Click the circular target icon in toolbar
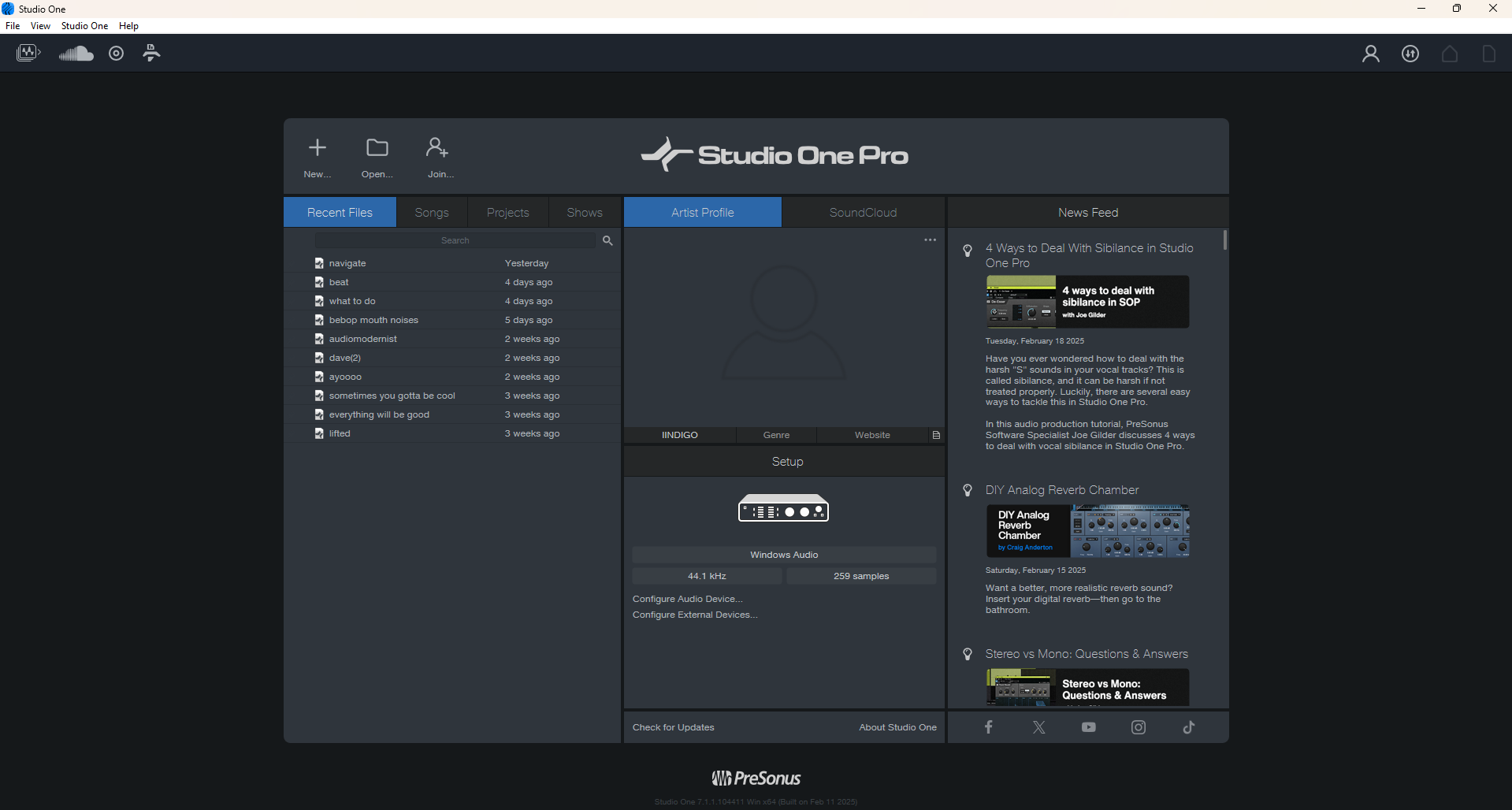 pyautogui.click(x=117, y=54)
